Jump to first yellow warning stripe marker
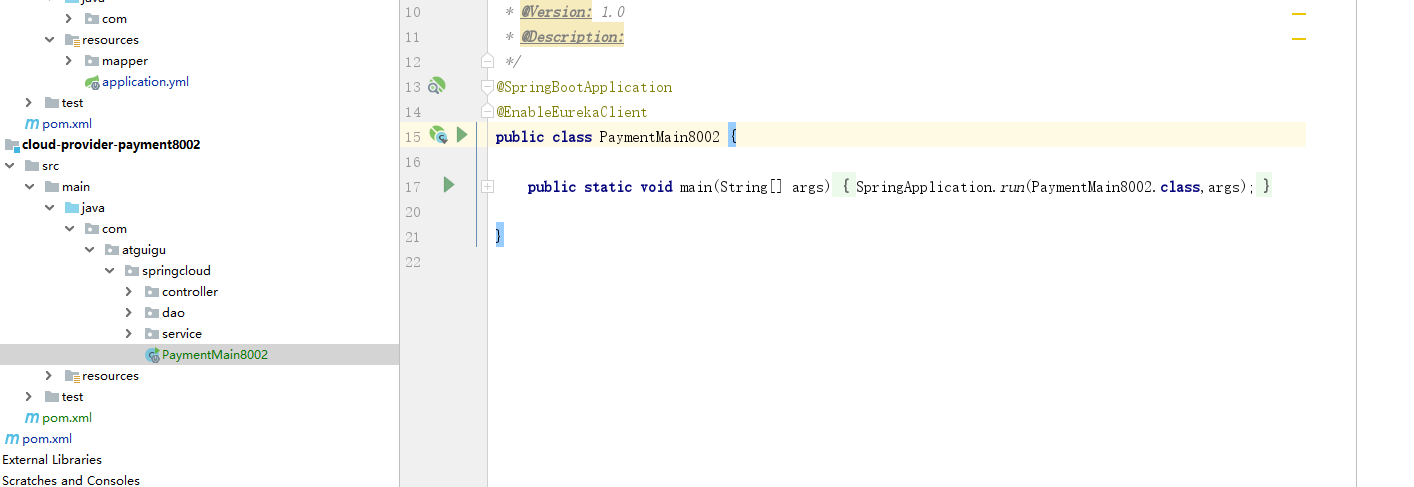 [x=1299, y=14]
